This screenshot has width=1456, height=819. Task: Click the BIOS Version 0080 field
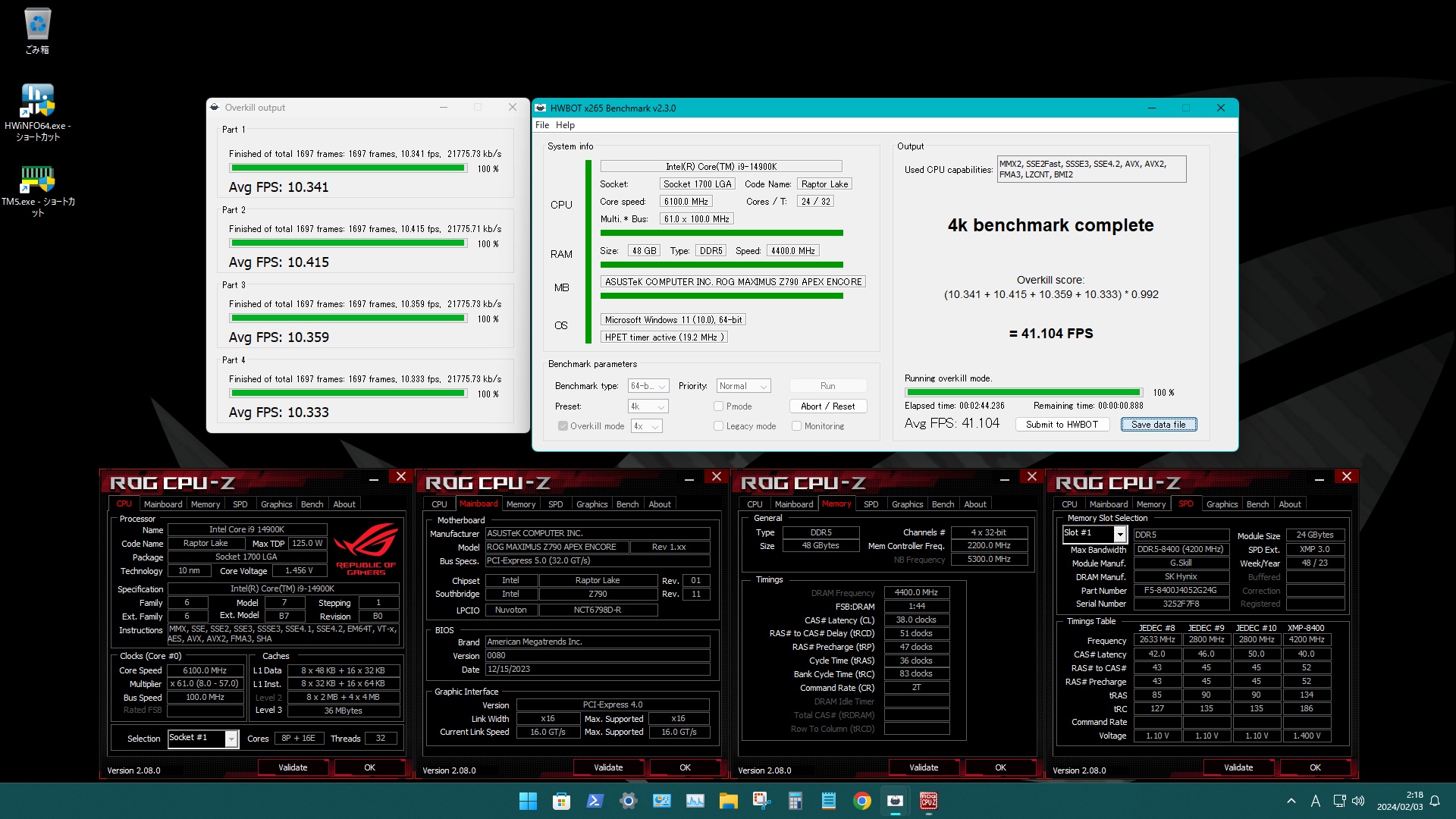598,656
